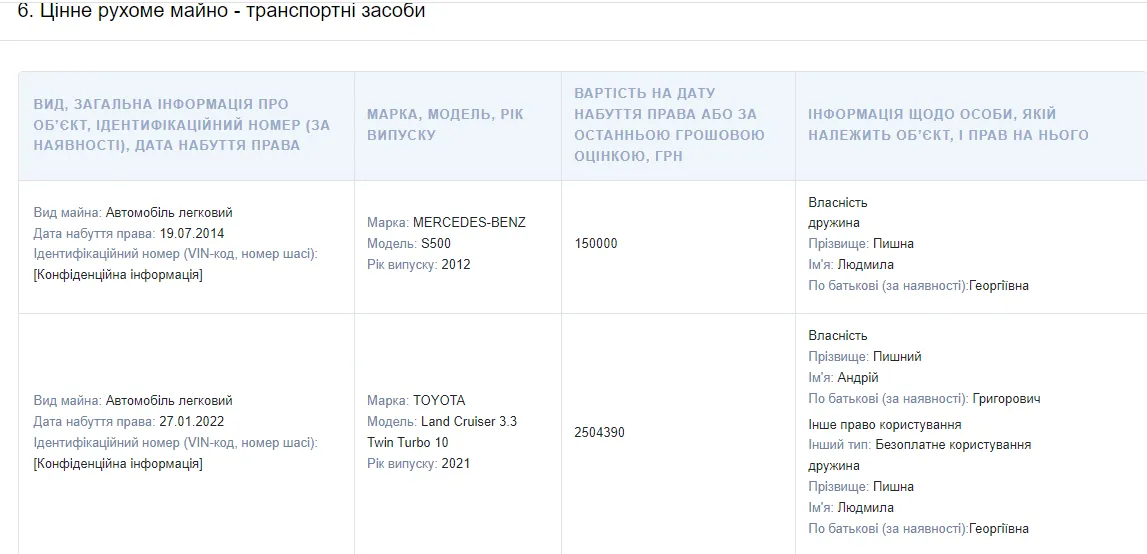The image size is (1147, 554).
Task: Select Конфіденційна інформація in the Mercedes row
Action: pos(119,275)
